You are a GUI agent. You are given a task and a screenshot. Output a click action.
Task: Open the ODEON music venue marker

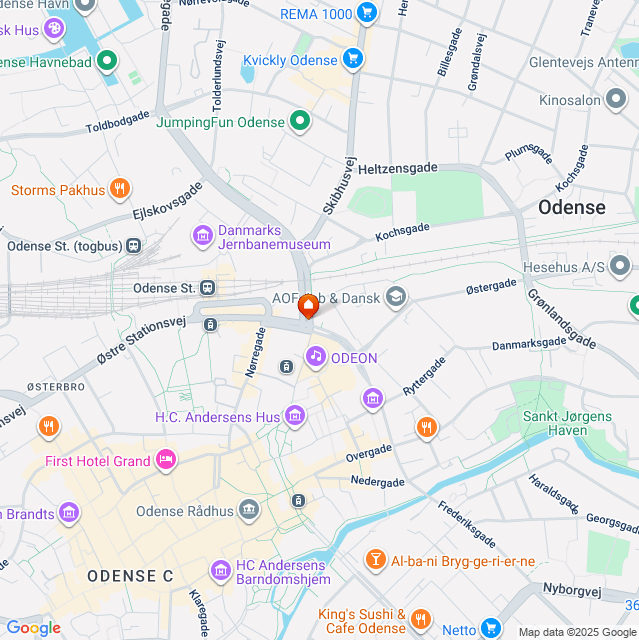tap(316, 357)
